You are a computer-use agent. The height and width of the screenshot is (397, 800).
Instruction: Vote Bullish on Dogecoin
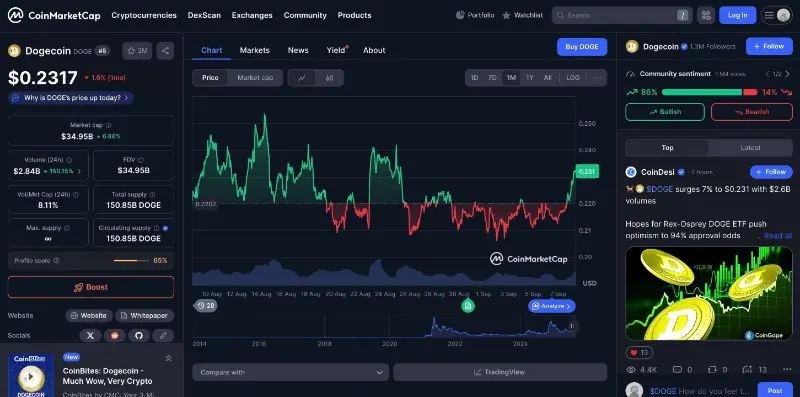pyautogui.click(x=665, y=112)
